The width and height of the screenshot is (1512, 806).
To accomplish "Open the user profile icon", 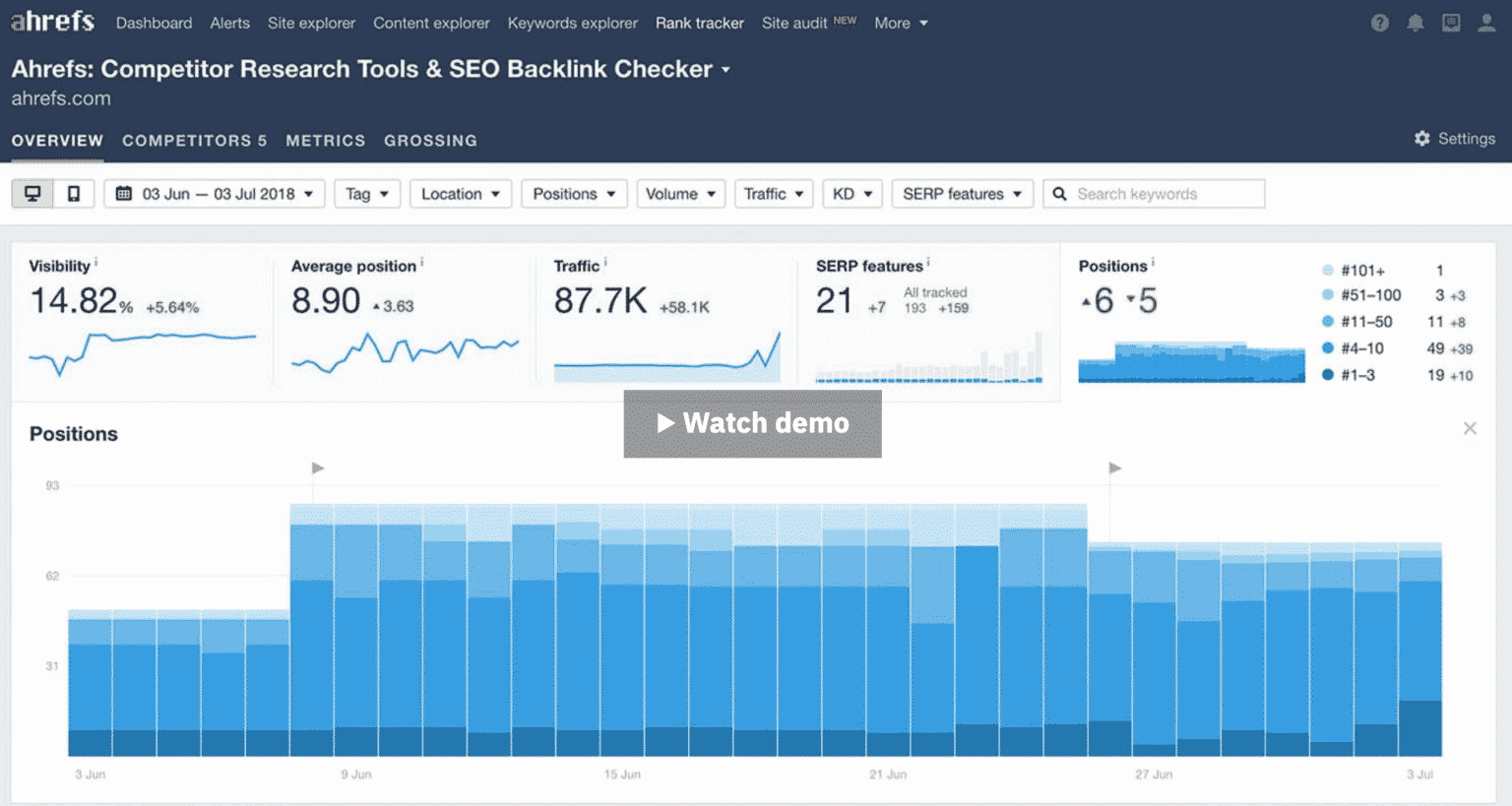I will point(1486,23).
